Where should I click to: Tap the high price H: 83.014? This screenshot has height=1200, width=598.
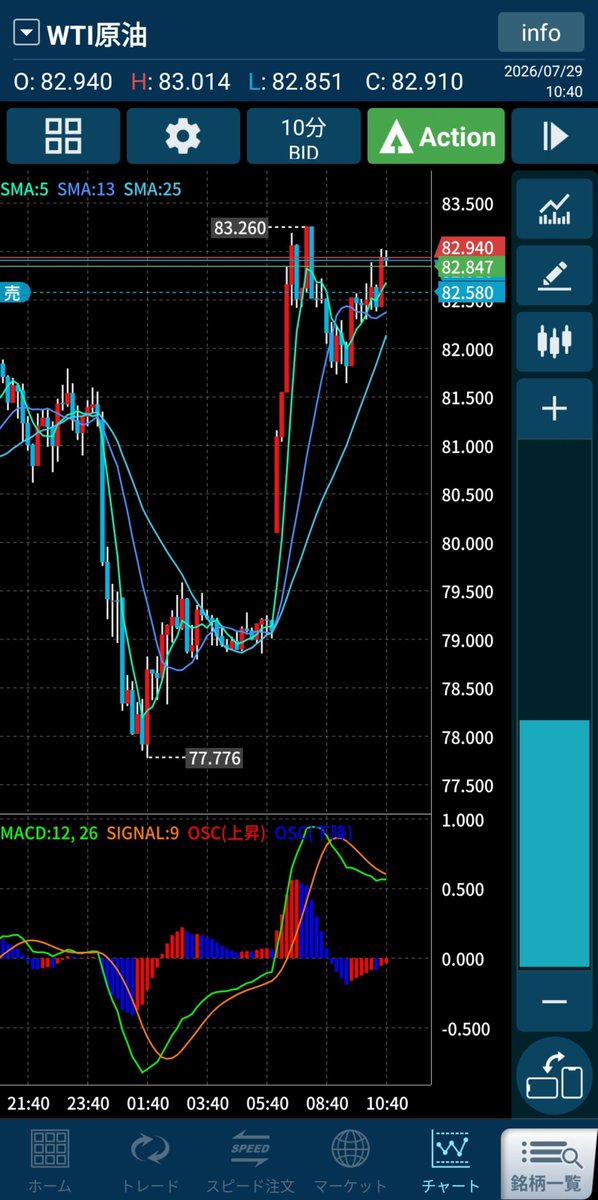[x=180, y=82]
